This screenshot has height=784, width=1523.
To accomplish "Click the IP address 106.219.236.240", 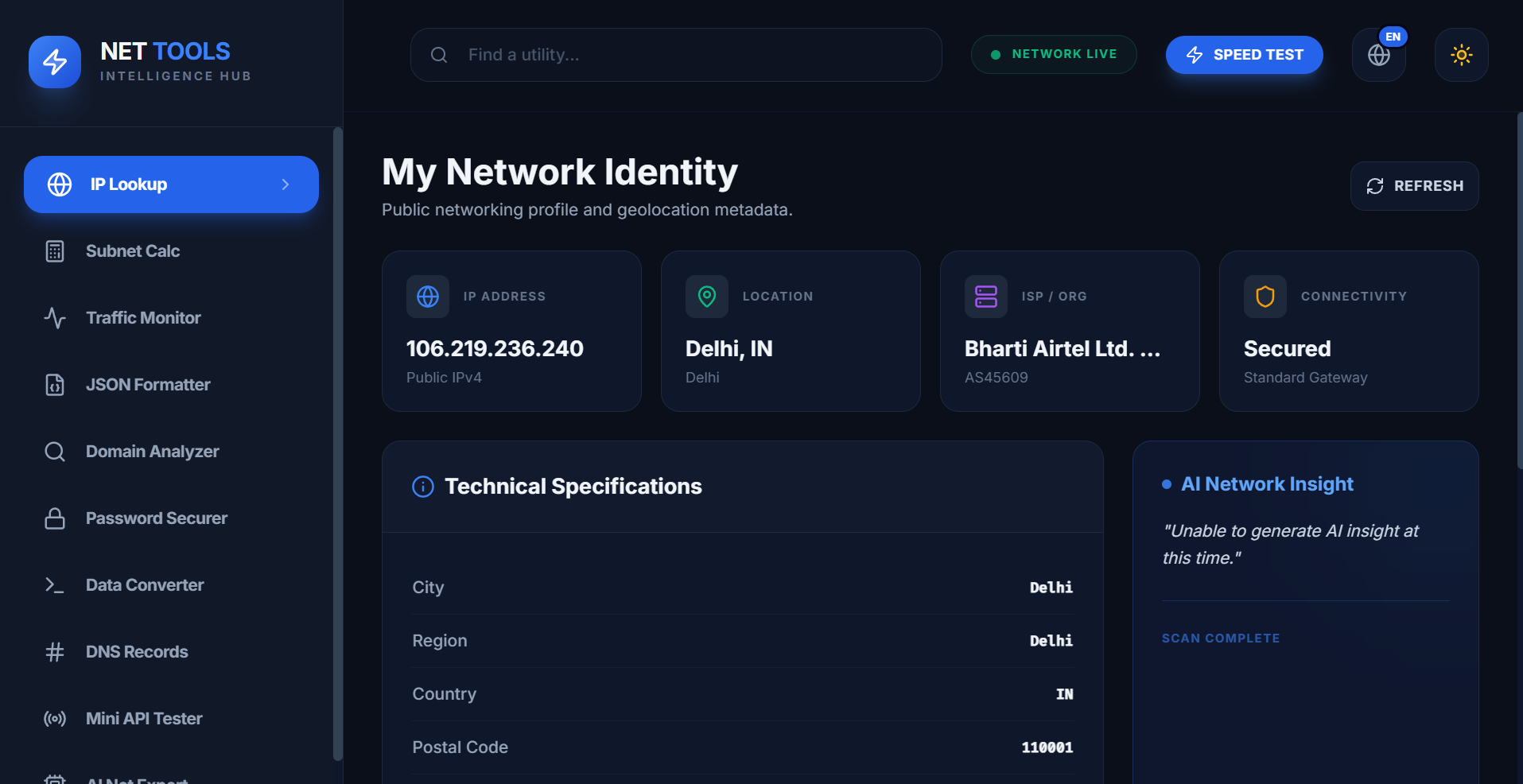I will [495, 348].
